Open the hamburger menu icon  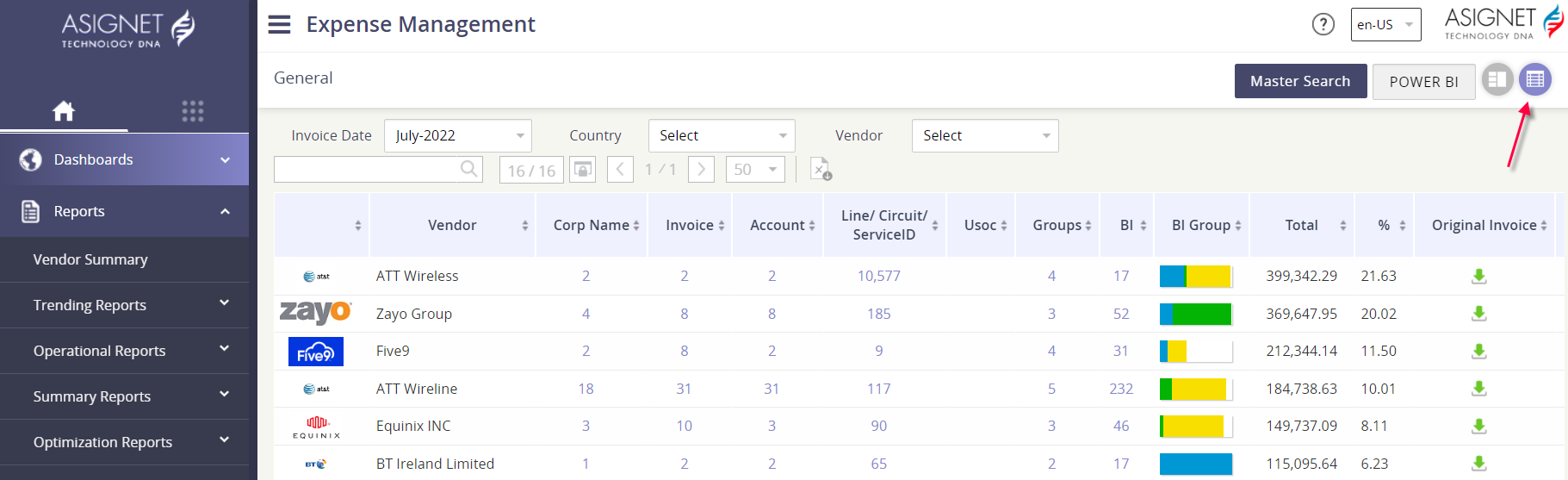tap(279, 24)
